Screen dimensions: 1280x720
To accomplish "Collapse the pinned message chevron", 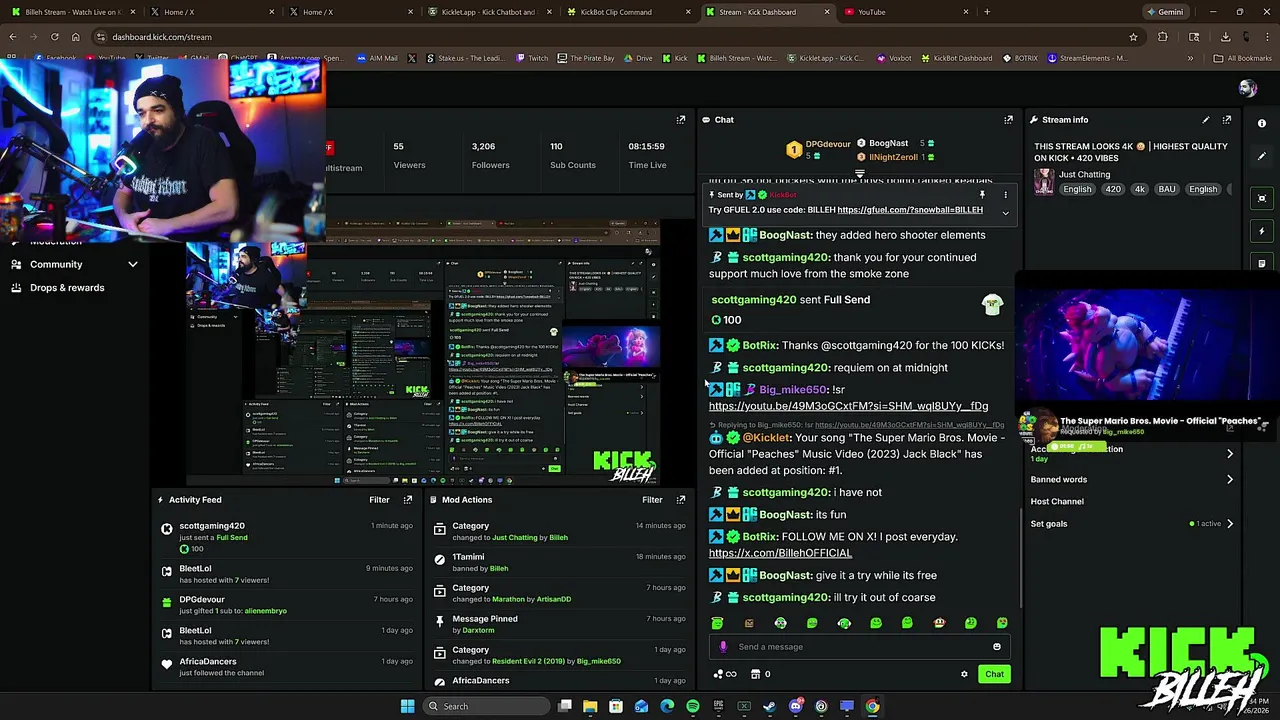I will coord(1006,213).
